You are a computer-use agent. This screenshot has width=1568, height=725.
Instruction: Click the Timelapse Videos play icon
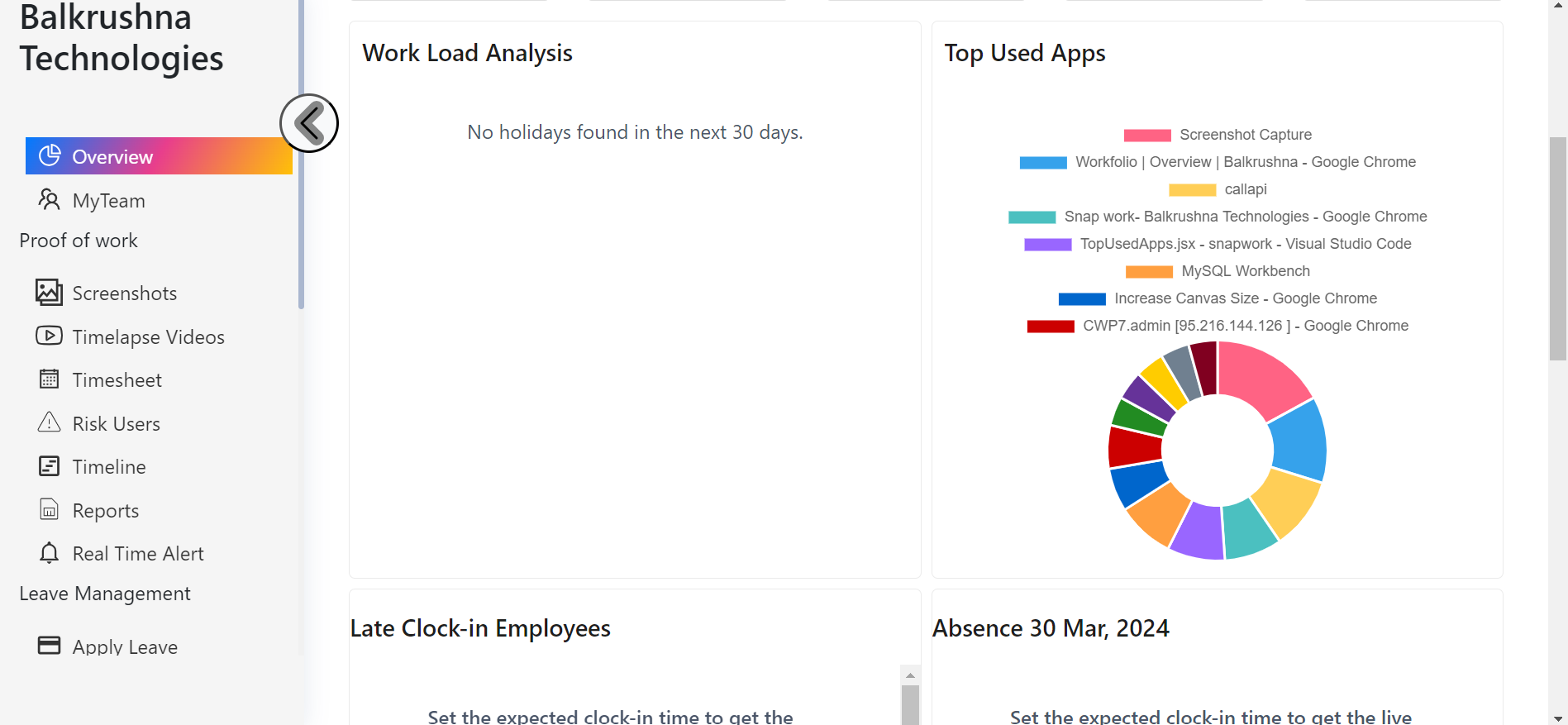click(x=49, y=336)
